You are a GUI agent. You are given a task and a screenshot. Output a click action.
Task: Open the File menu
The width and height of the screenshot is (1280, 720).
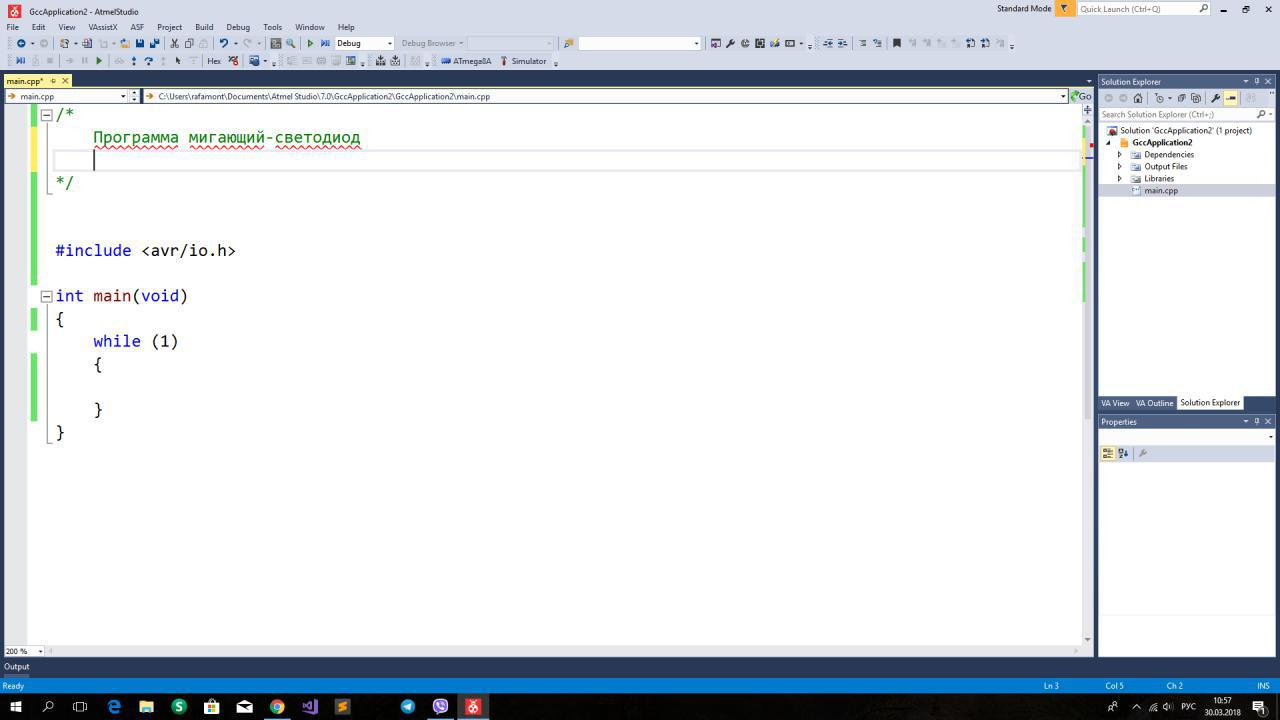click(13, 27)
